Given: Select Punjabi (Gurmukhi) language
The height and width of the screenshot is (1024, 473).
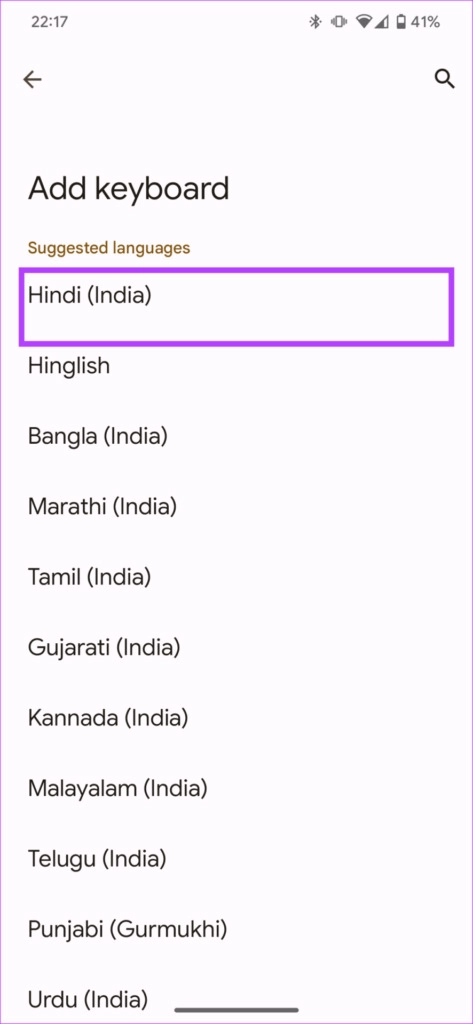Looking at the screenshot, I should pyautogui.click(x=236, y=929).
